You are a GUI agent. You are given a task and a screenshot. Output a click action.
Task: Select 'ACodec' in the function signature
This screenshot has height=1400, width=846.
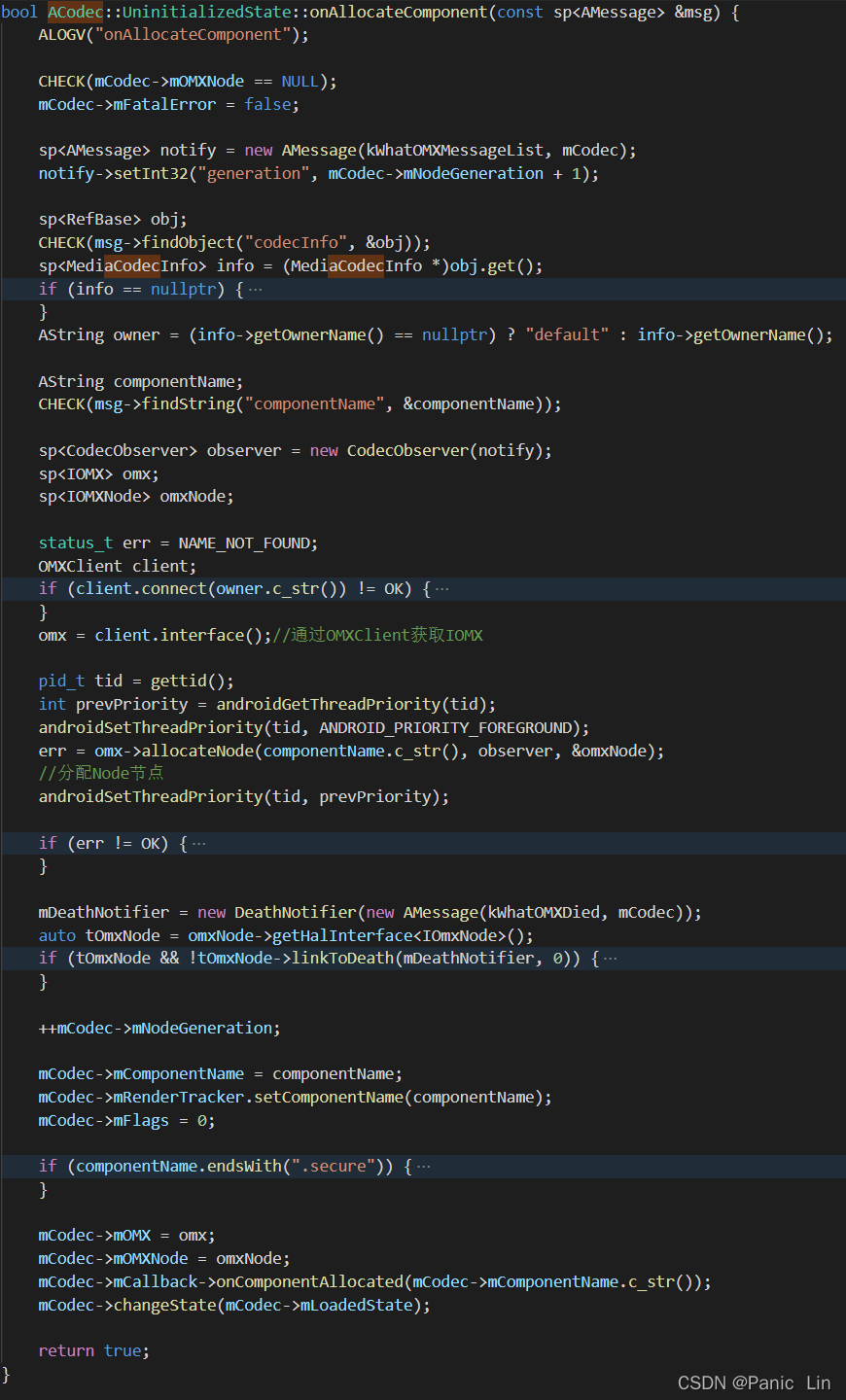[75, 13]
